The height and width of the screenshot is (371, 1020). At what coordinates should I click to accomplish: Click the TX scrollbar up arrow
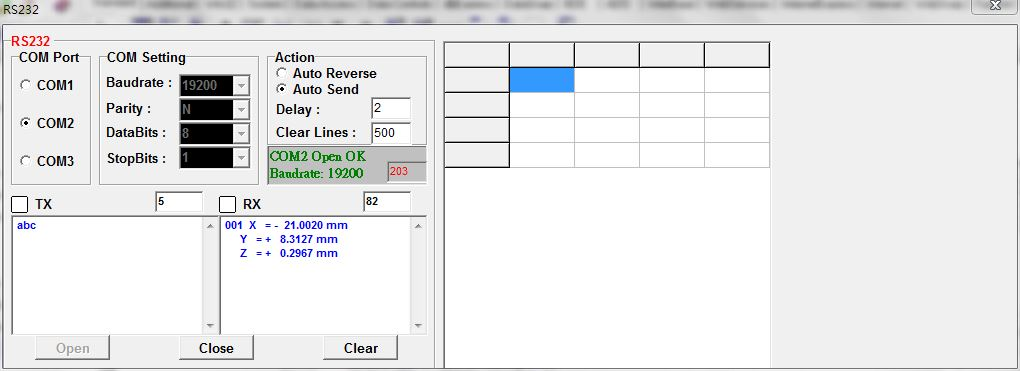point(210,226)
